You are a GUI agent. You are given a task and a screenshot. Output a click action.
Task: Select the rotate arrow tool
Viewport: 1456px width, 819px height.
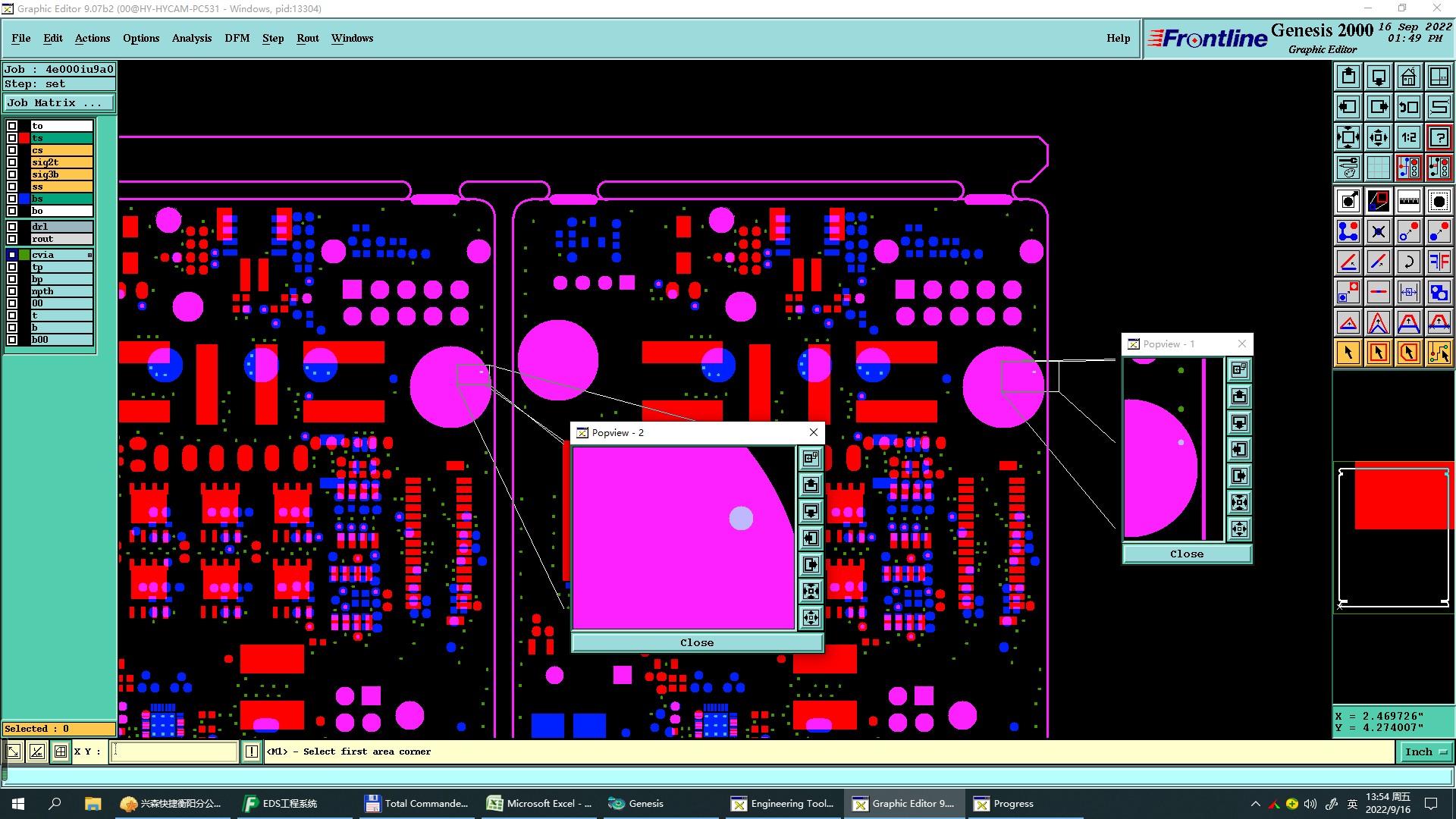click(1409, 262)
